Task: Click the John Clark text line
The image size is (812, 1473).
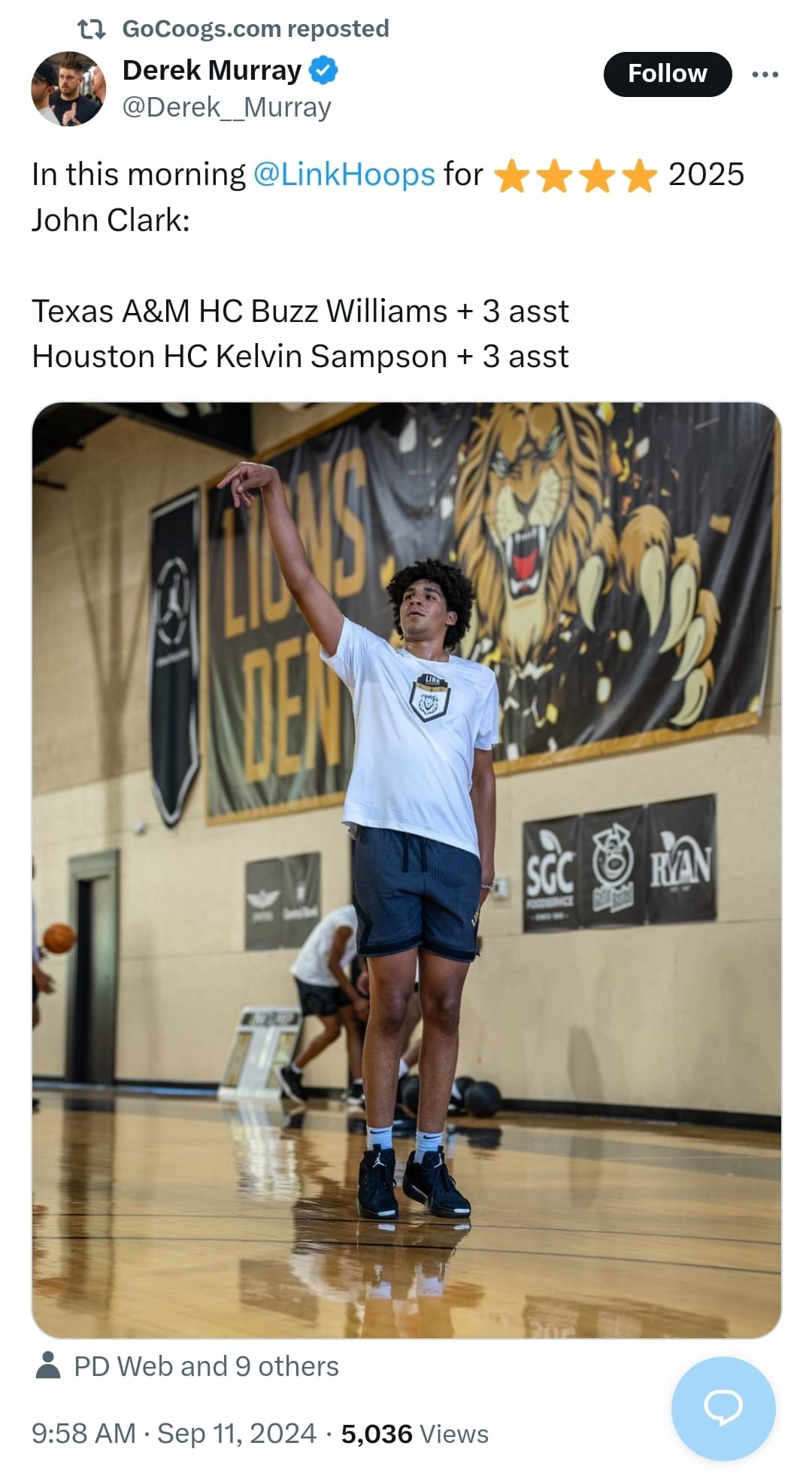Action: [x=111, y=220]
